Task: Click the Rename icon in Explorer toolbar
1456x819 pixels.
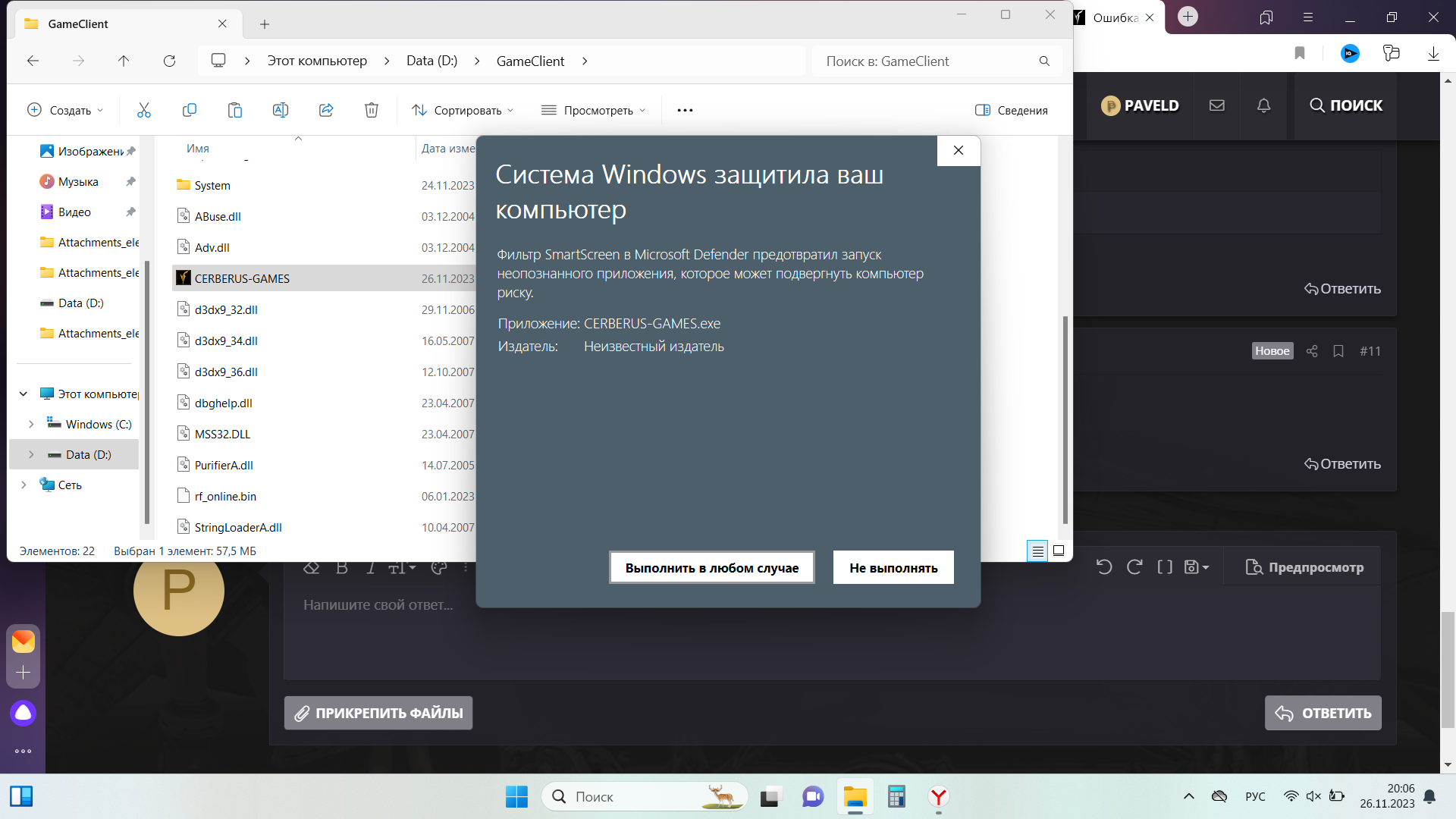Action: click(x=281, y=110)
